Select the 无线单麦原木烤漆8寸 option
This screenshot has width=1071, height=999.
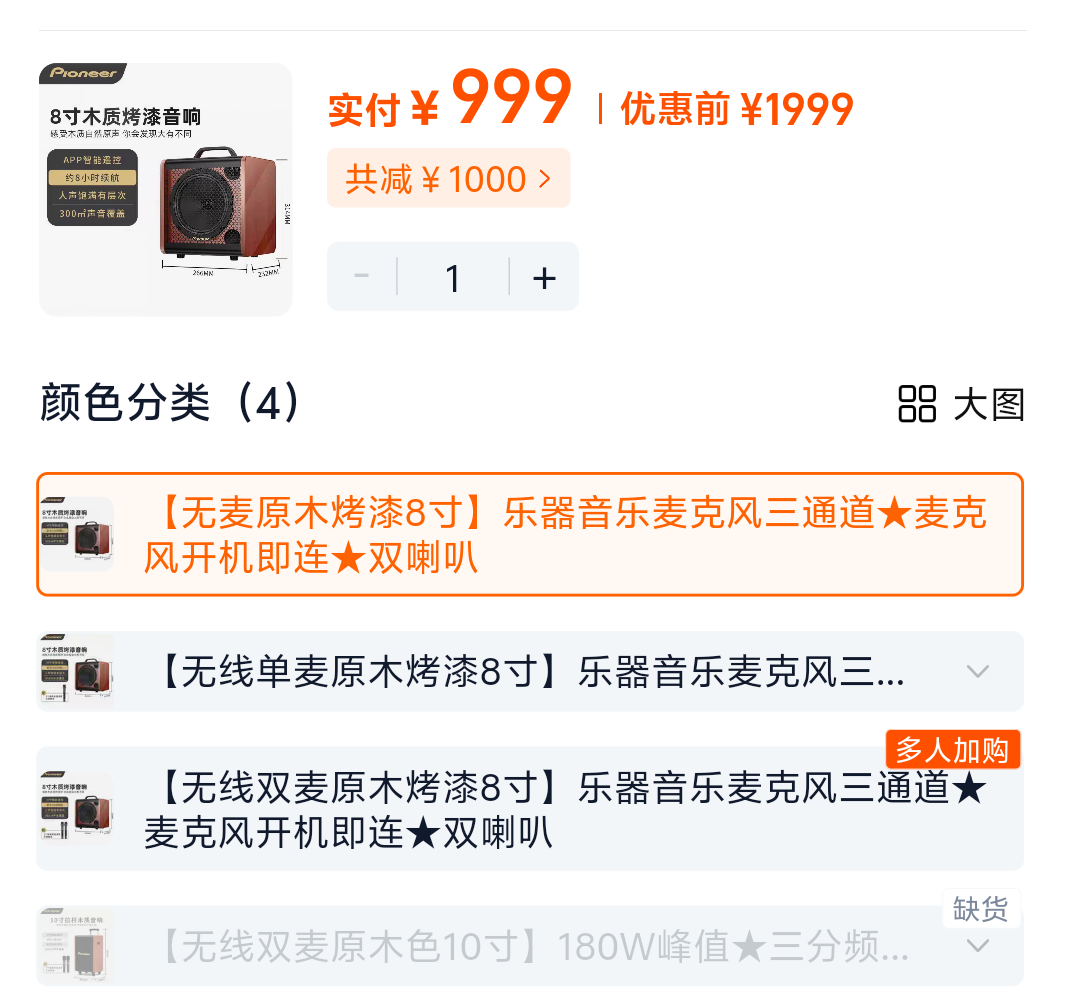(530, 671)
